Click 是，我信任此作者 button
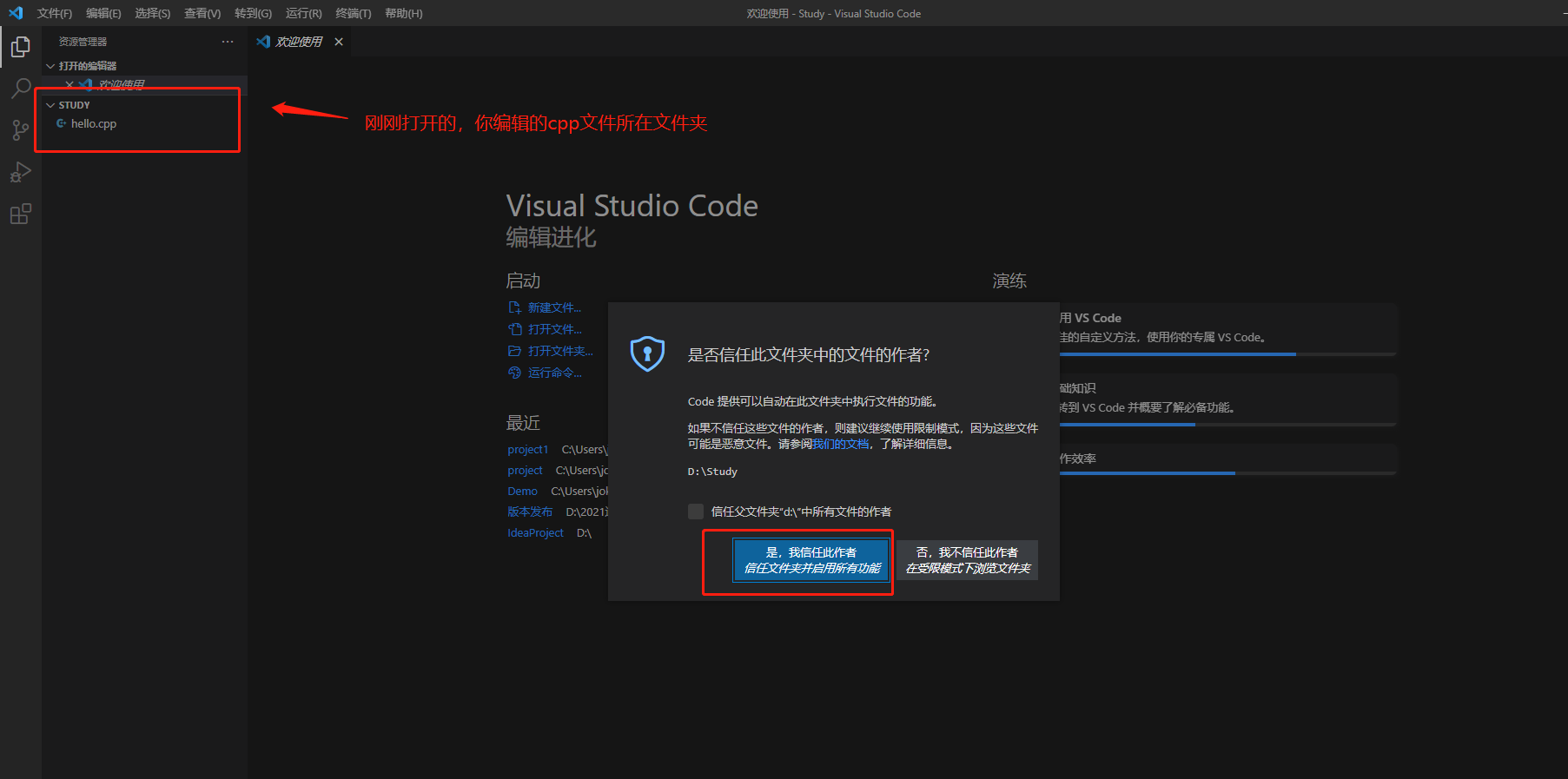 pyautogui.click(x=811, y=560)
